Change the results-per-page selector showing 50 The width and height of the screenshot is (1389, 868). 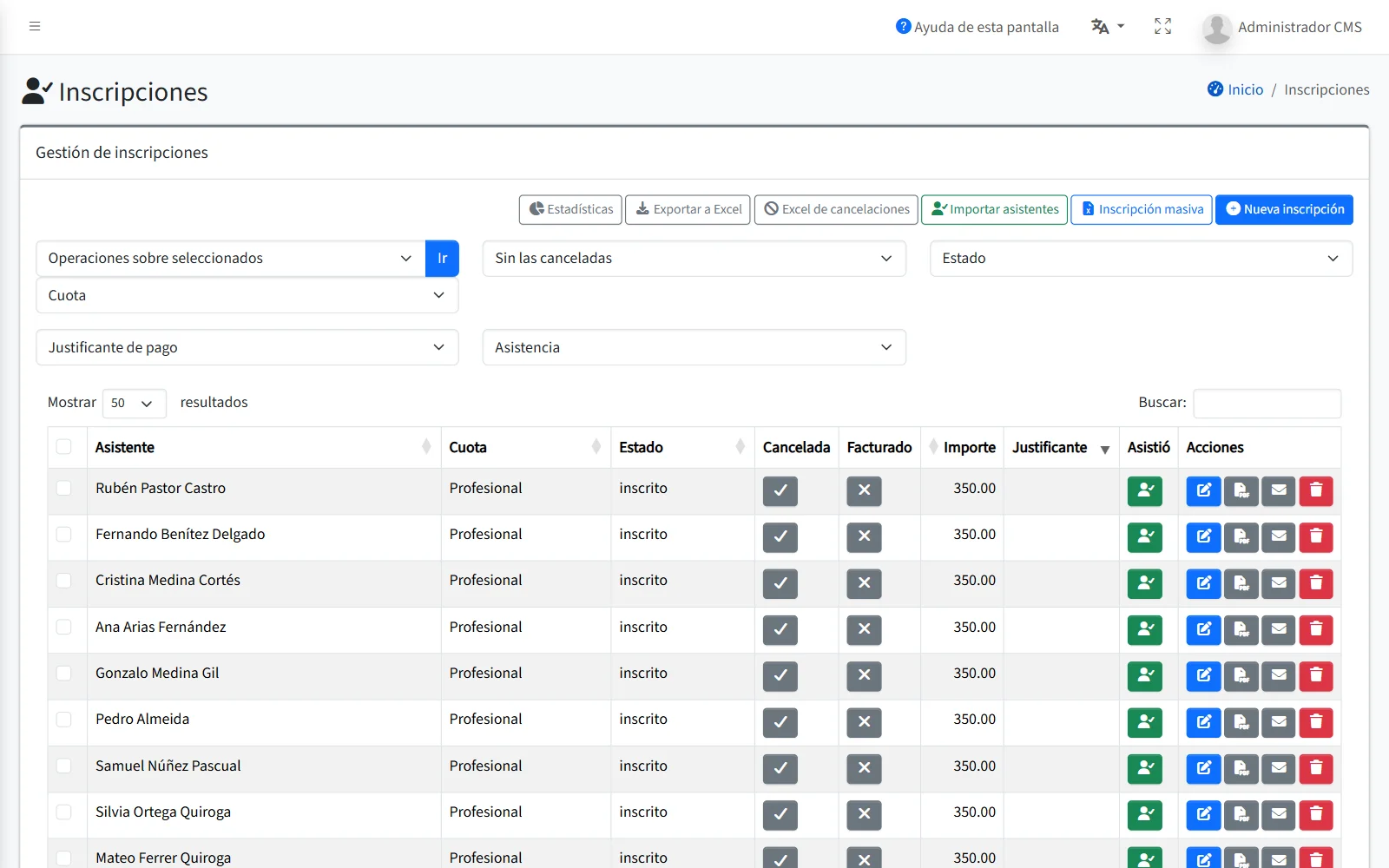(134, 403)
